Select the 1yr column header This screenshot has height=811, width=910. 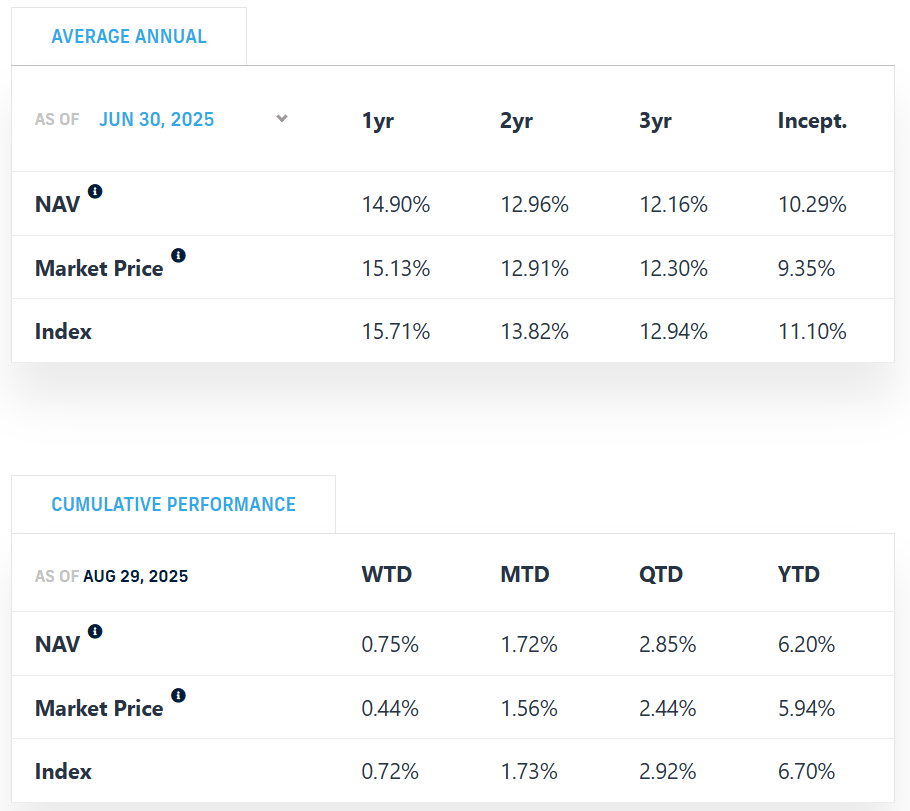377,119
